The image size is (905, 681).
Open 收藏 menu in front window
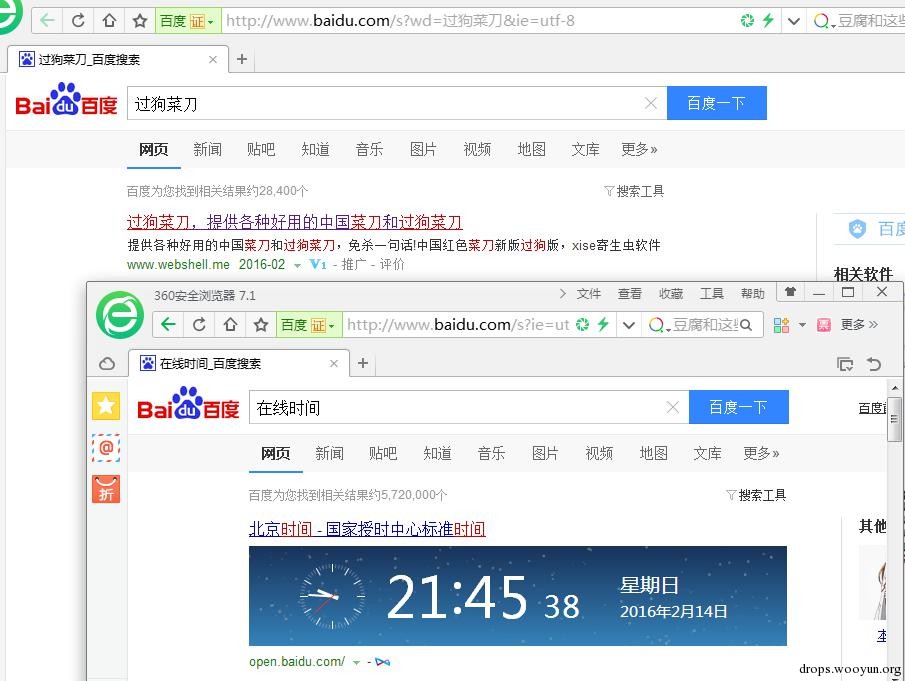pos(671,294)
